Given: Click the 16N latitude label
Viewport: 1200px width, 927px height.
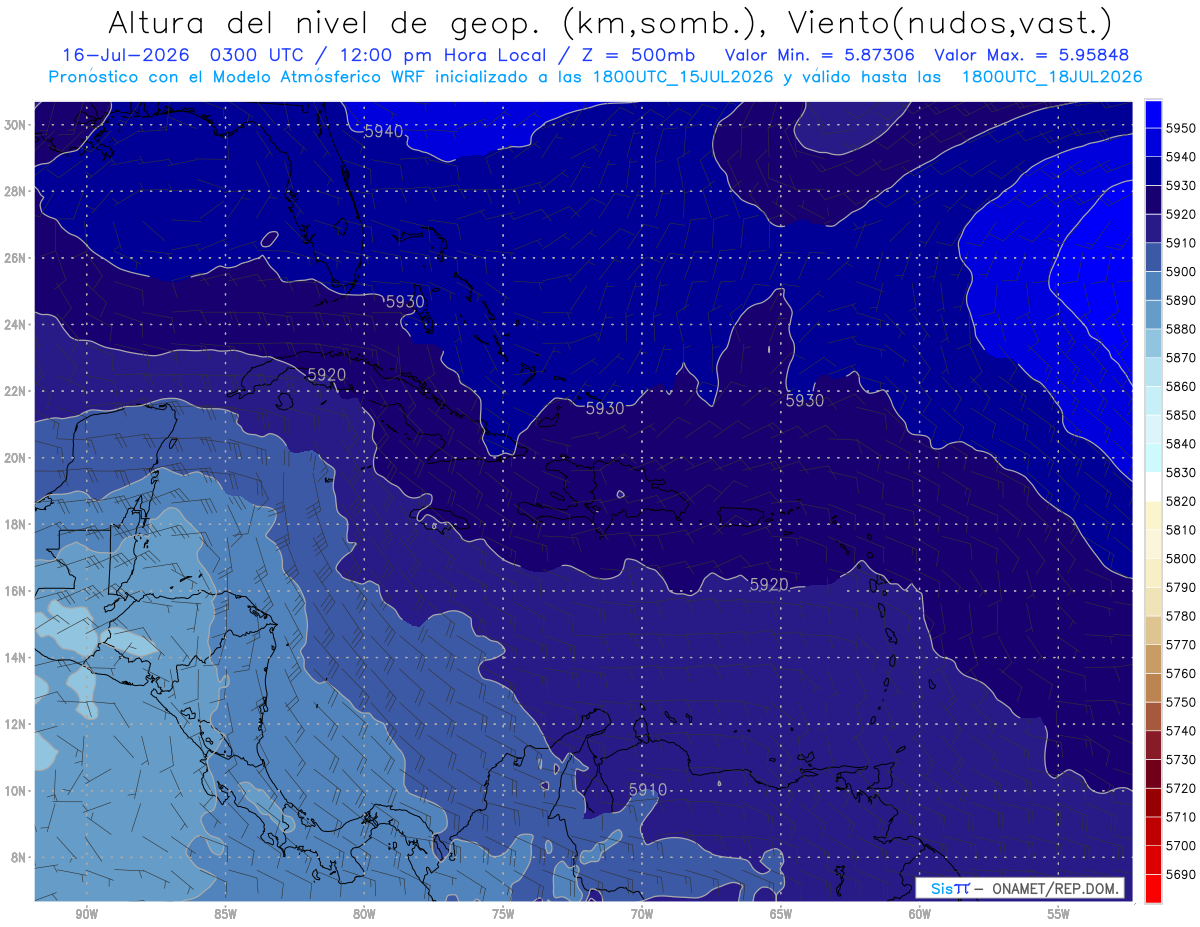Looking at the screenshot, I should (x=17, y=591).
